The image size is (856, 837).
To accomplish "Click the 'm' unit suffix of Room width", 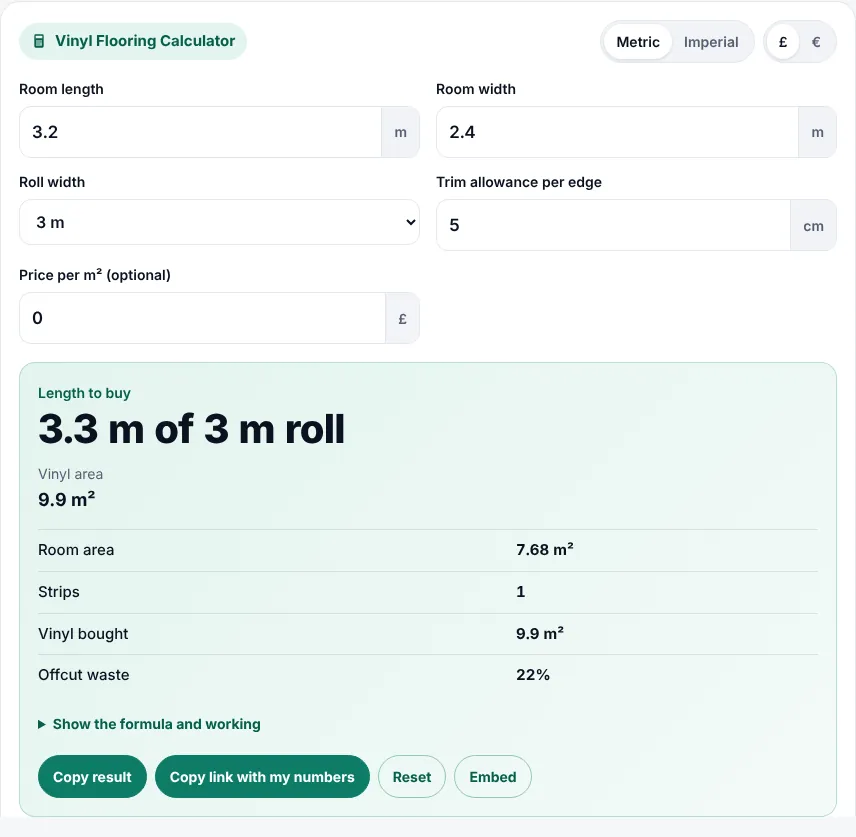I will tap(817, 132).
